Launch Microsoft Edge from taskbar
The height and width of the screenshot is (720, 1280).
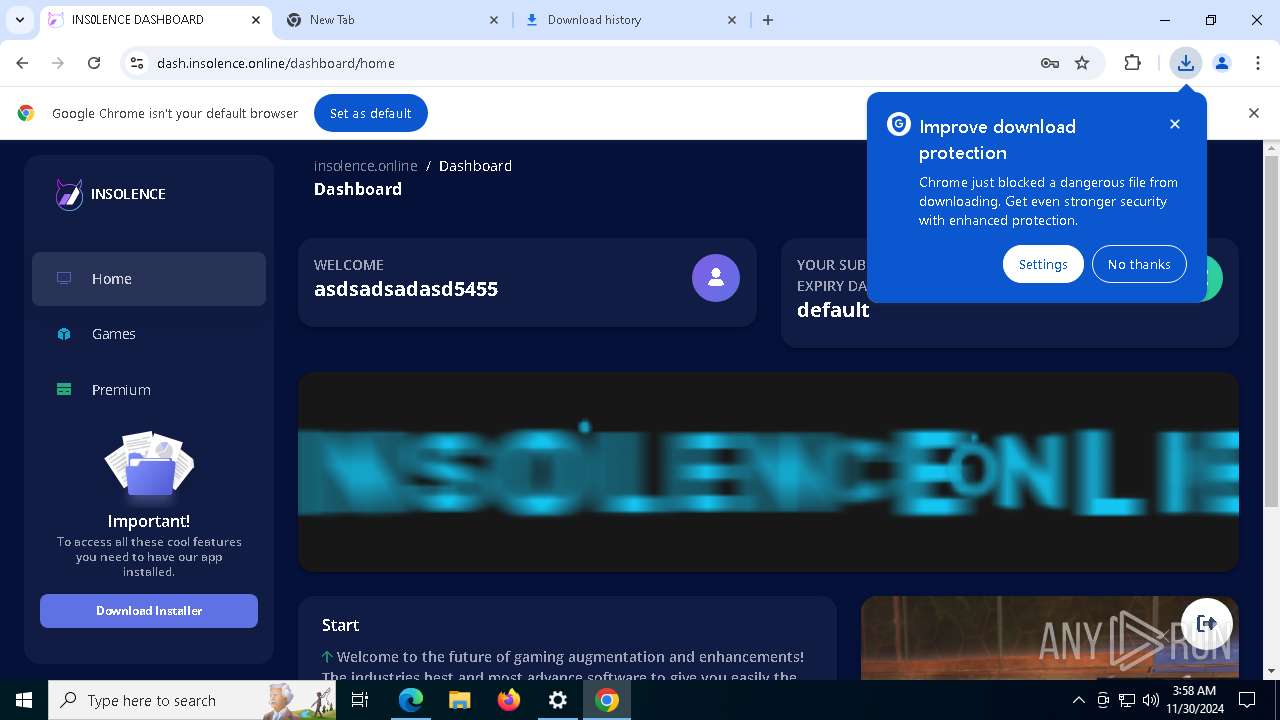(411, 700)
